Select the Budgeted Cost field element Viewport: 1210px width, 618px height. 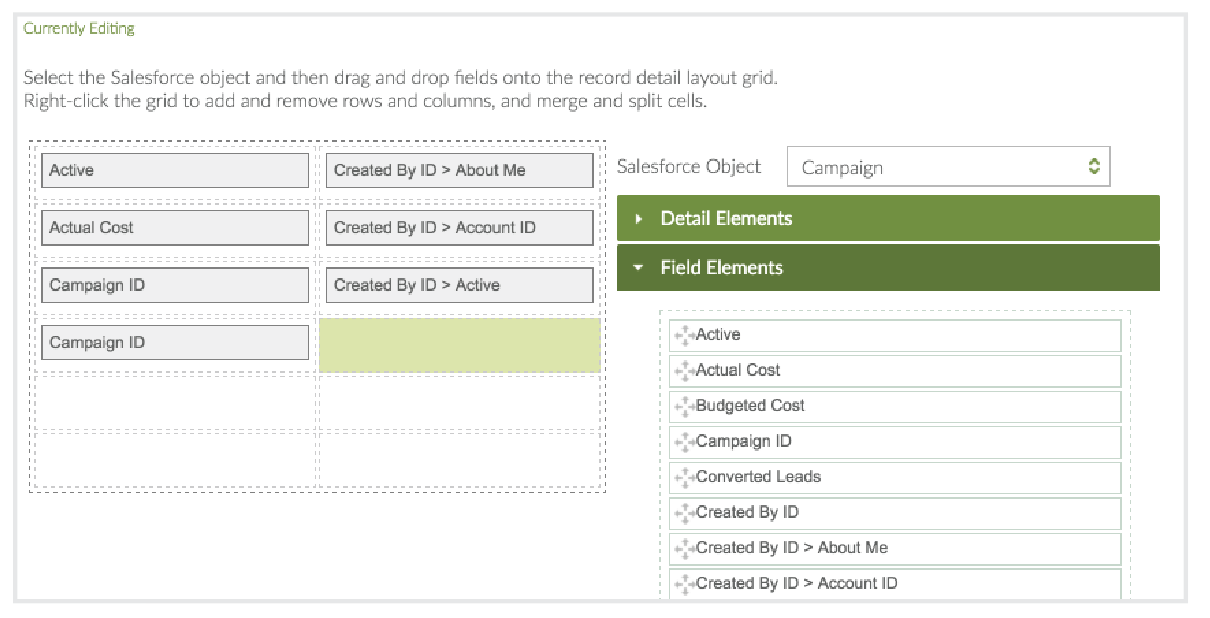click(895, 407)
